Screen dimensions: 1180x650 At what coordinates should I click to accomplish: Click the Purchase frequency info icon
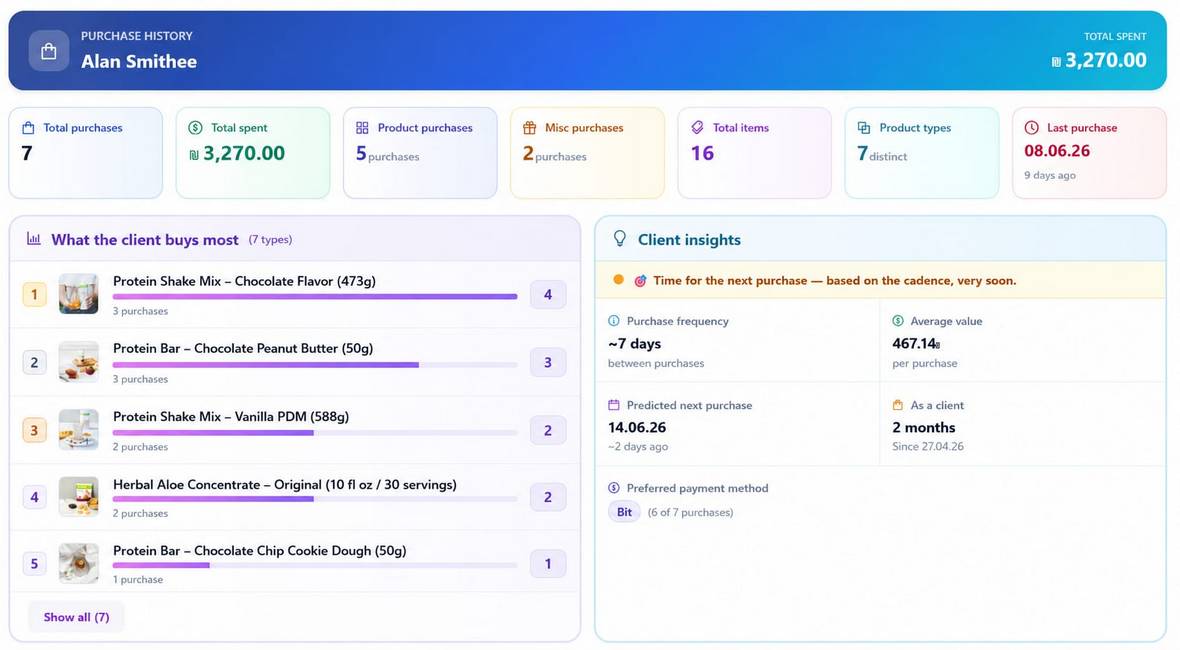[x=614, y=320]
